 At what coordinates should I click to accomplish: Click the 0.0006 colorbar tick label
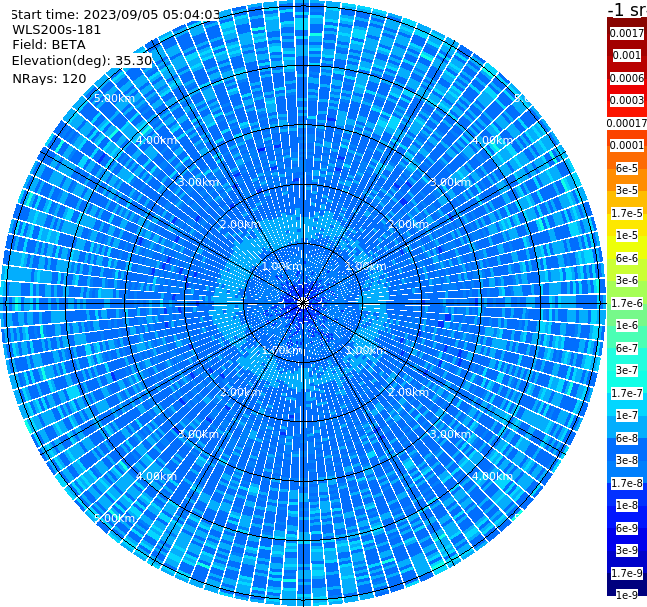pos(627,78)
